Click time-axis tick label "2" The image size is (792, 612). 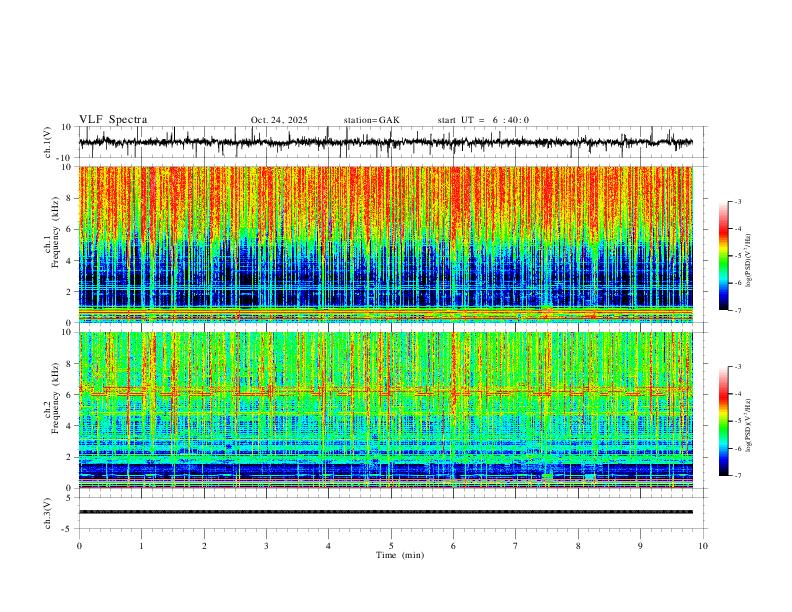pyautogui.click(x=204, y=546)
